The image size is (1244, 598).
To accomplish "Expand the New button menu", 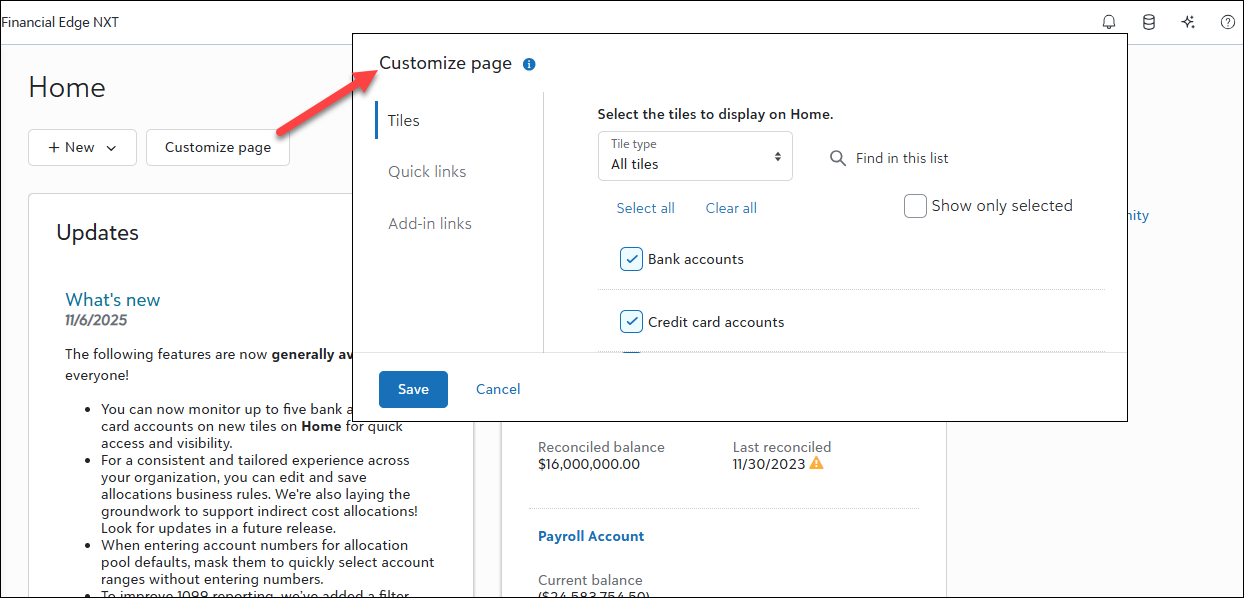I will point(83,147).
